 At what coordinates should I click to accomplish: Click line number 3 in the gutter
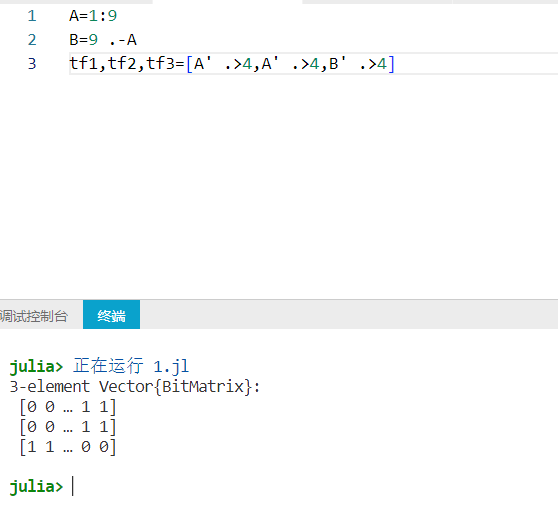[x=32, y=64]
